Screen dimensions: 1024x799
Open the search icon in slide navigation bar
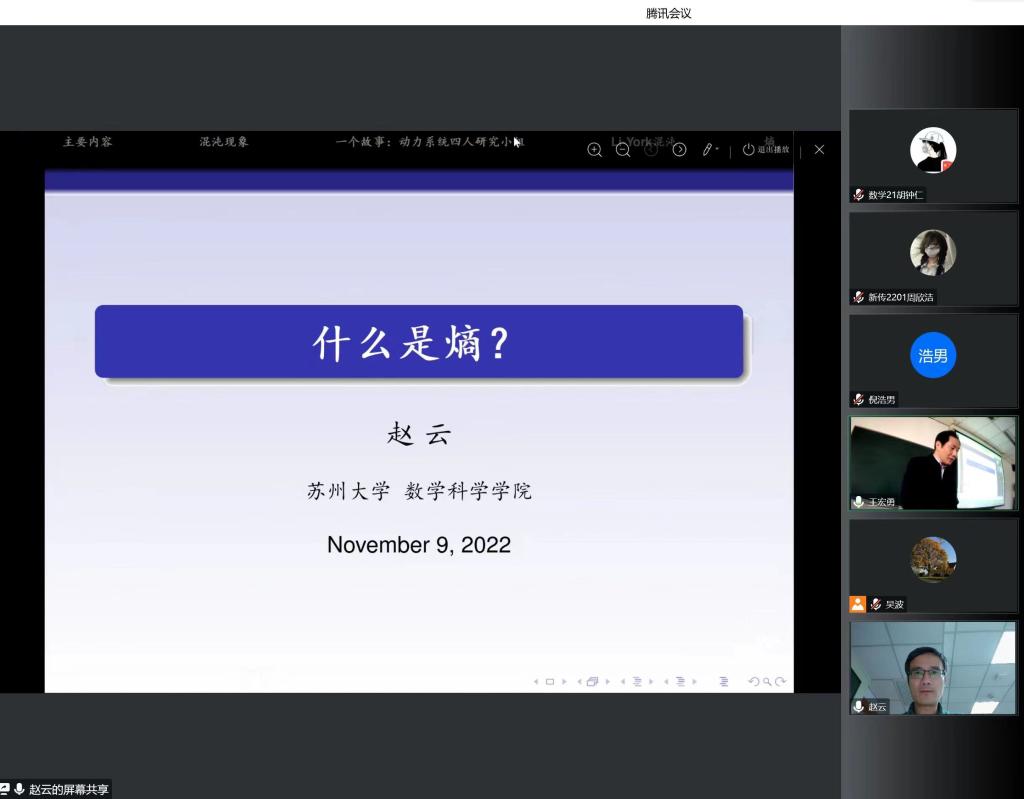[x=766, y=682]
